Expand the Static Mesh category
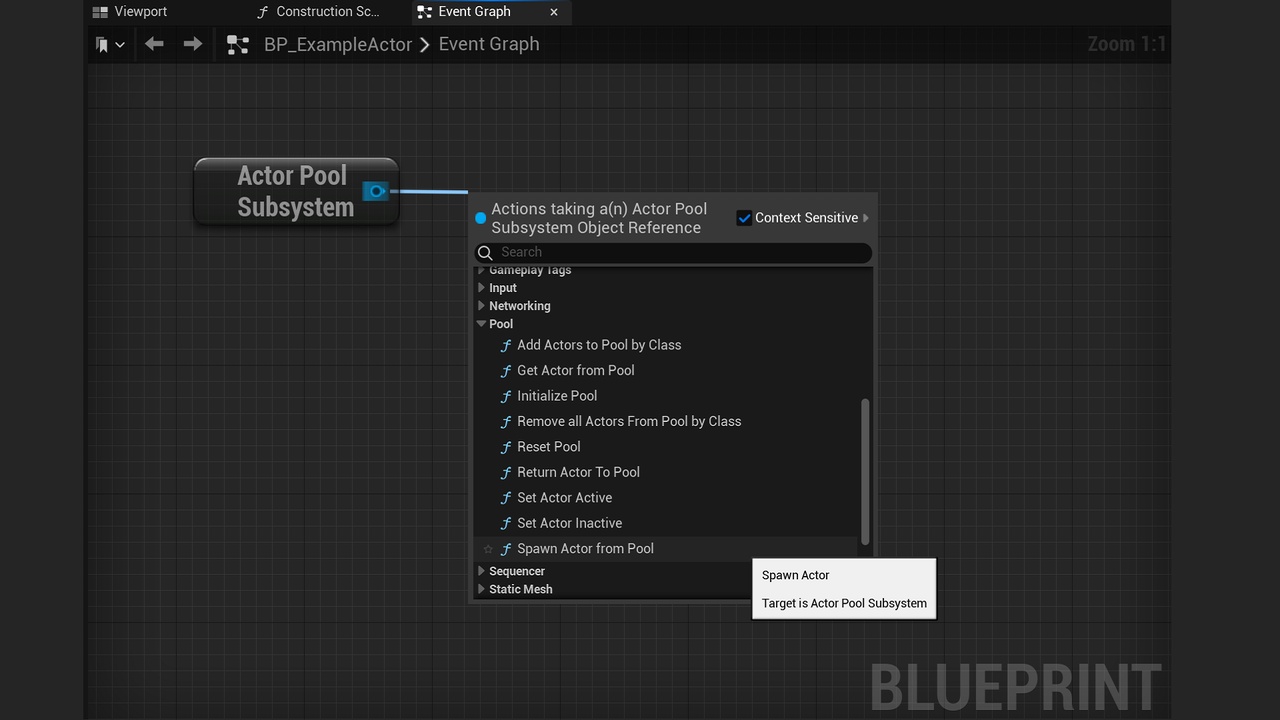1280x720 pixels. 481,589
